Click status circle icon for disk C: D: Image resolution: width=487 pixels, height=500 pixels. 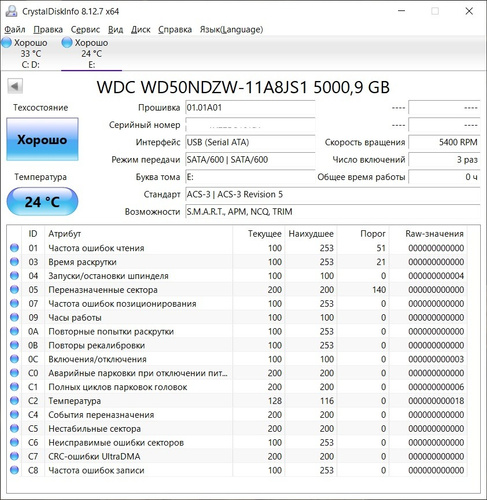point(6,43)
